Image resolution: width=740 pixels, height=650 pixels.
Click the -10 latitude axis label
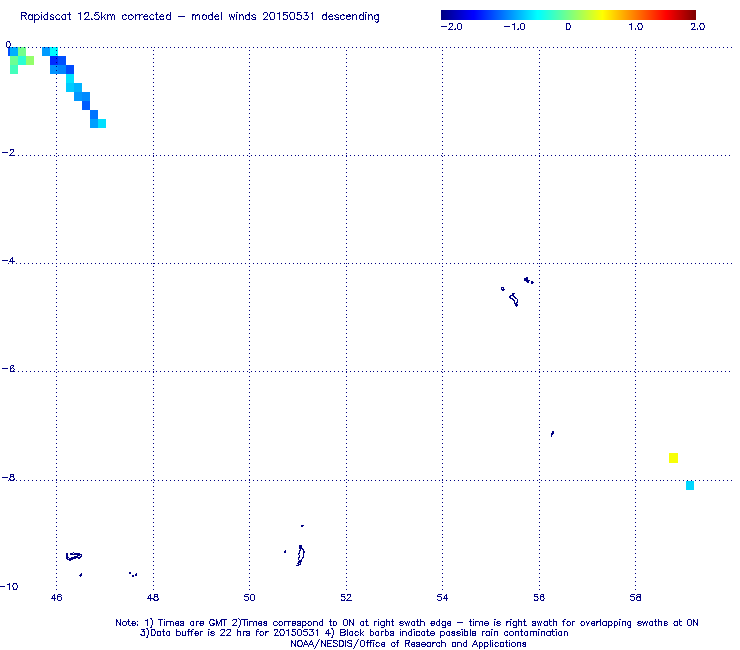point(9,586)
